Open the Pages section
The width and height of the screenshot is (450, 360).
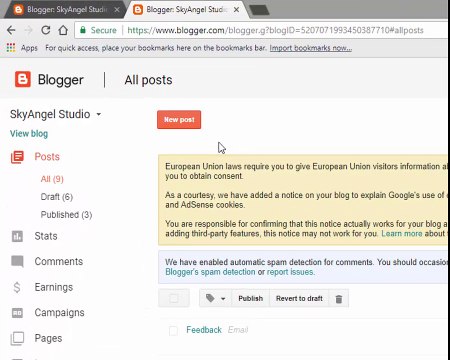click(48, 338)
